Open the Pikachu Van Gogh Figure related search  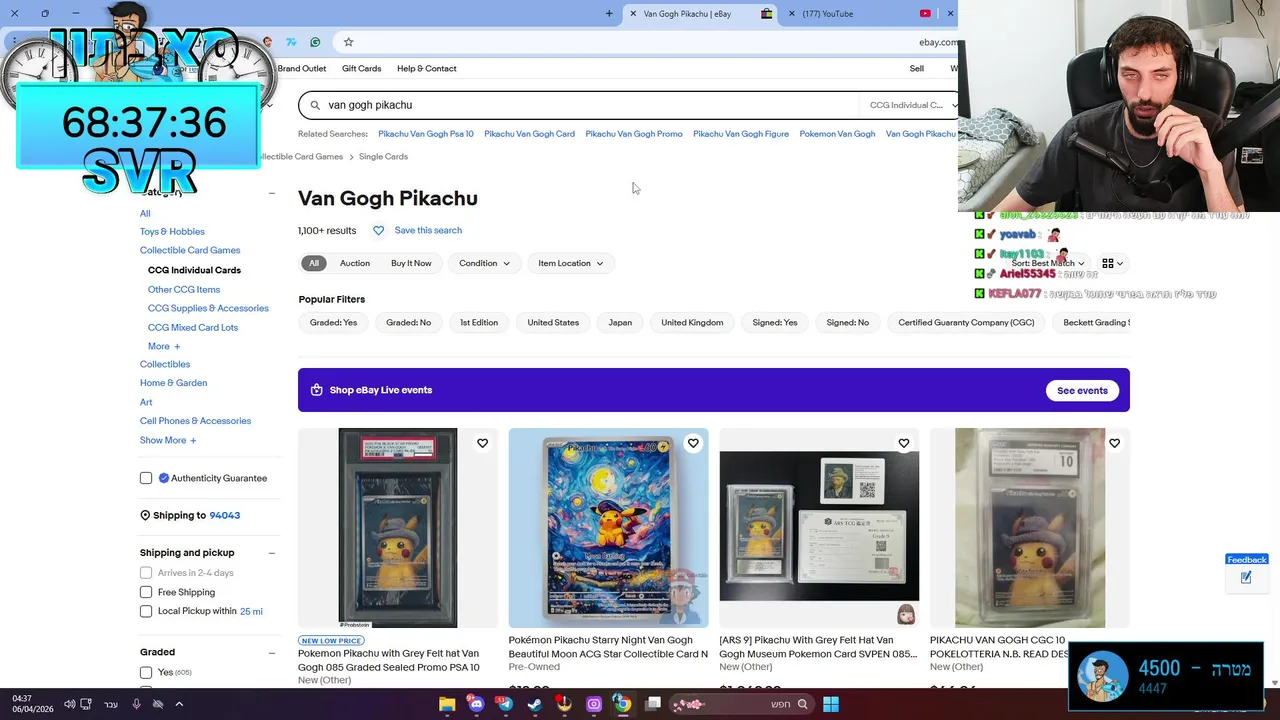[741, 134]
